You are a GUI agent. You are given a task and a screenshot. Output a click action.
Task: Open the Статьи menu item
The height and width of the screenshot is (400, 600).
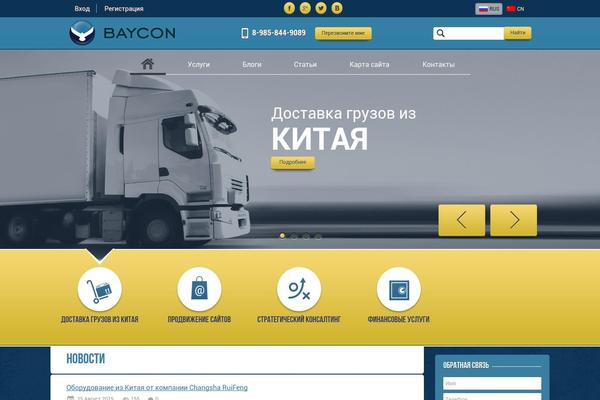click(305, 64)
